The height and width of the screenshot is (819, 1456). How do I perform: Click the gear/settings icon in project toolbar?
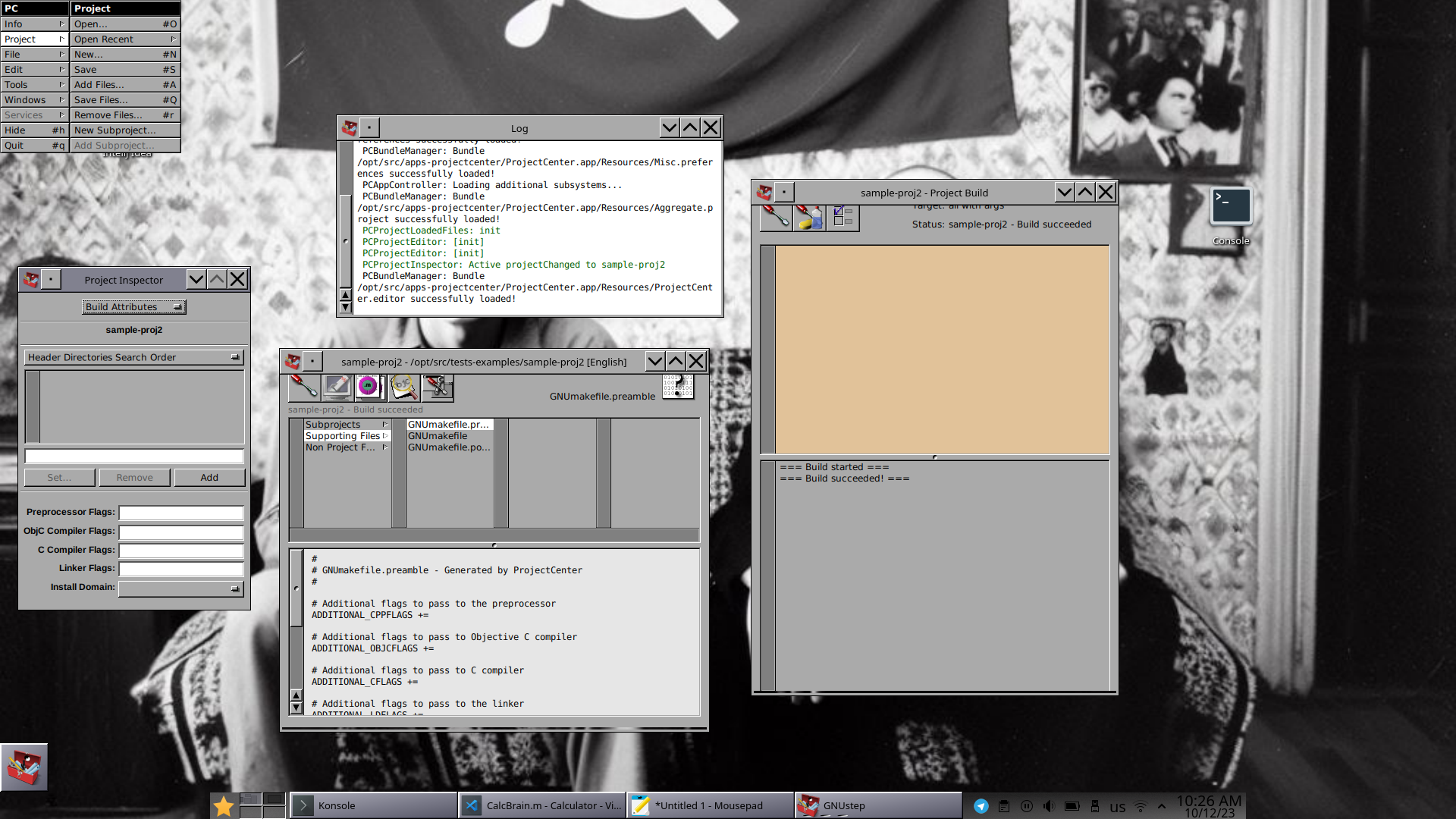pos(438,388)
